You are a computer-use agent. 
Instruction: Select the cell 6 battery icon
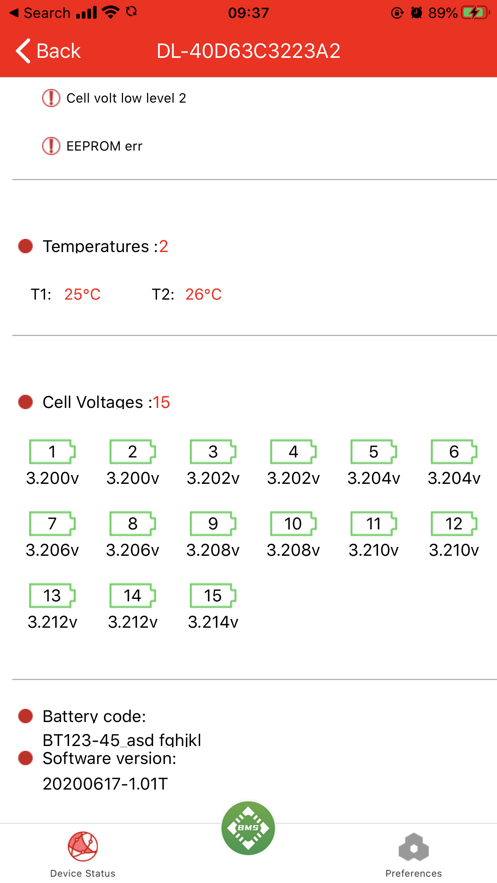454,452
